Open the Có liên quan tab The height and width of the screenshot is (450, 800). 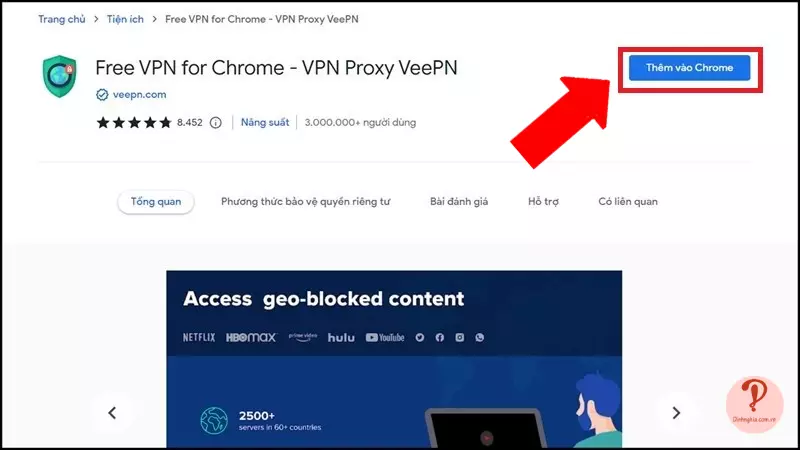click(x=628, y=202)
